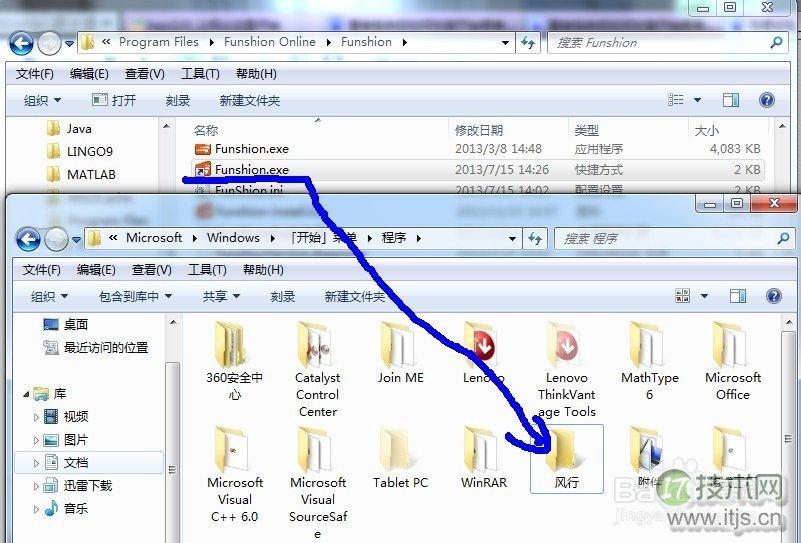The height and width of the screenshot is (543, 801).
Task: Expand 图片 library tree node
Action: [x=36, y=440]
